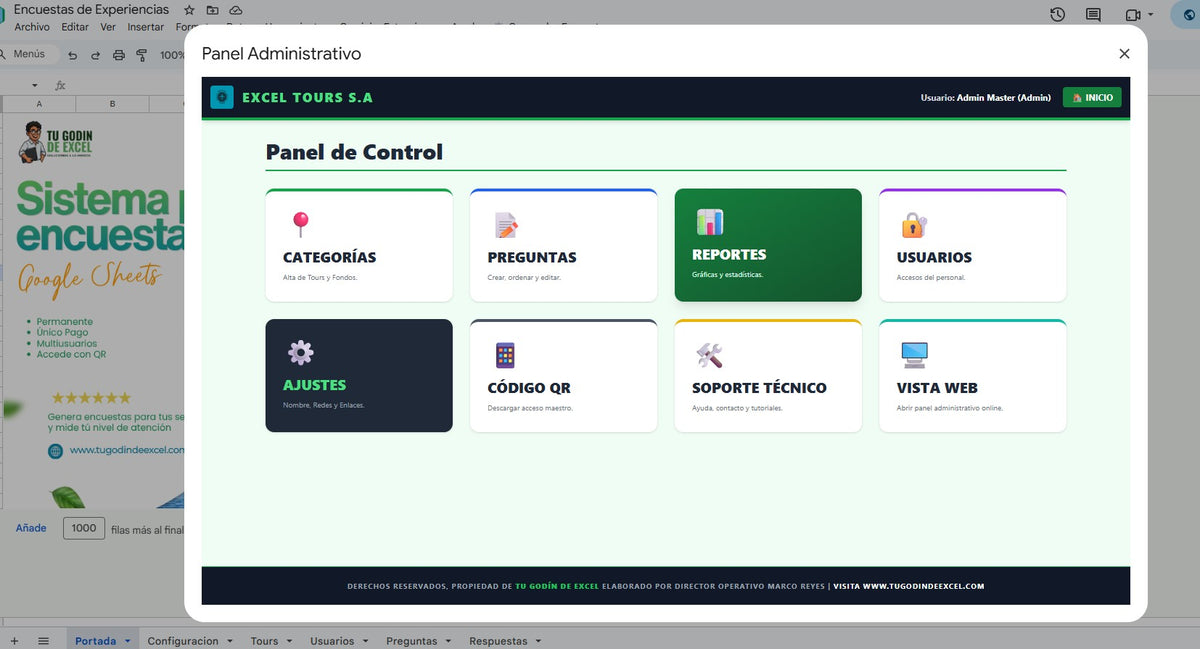The width and height of the screenshot is (1200, 649).
Task: Close the Panel Administrativo dialog
Action: tap(1124, 54)
